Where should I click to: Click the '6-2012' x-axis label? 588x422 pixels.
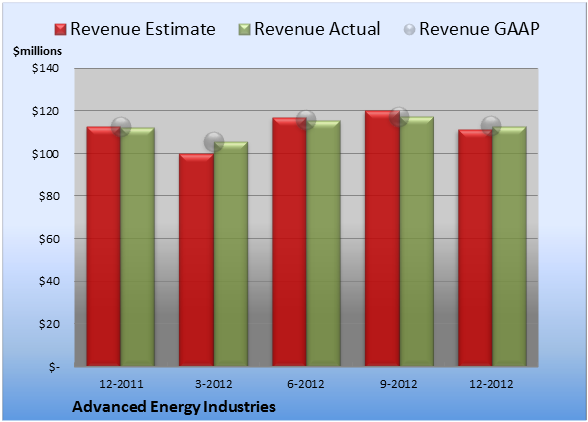(306, 384)
